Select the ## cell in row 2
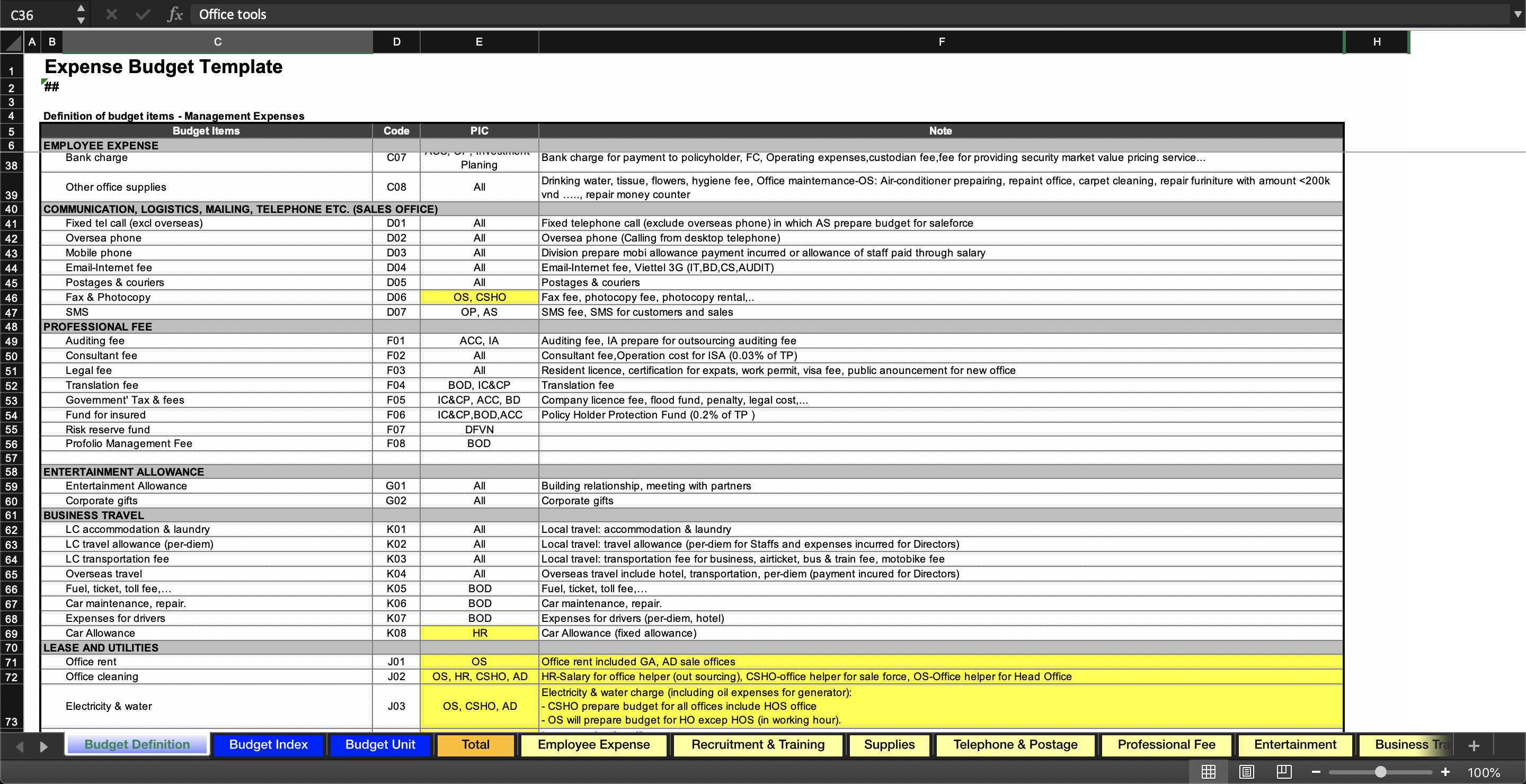Screen dimensions: 1526x784 click(51, 87)
